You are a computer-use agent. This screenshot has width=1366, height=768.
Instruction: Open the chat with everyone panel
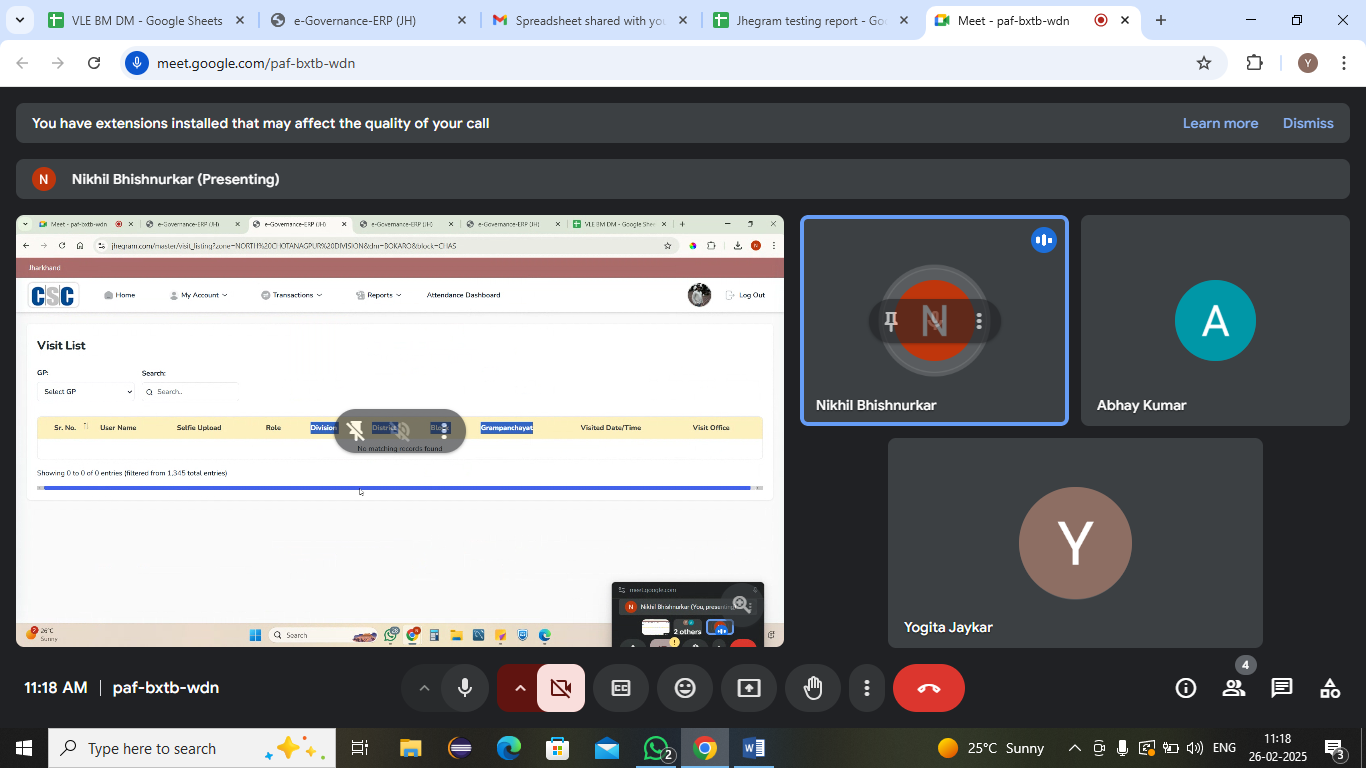[x=1282, y=688]
